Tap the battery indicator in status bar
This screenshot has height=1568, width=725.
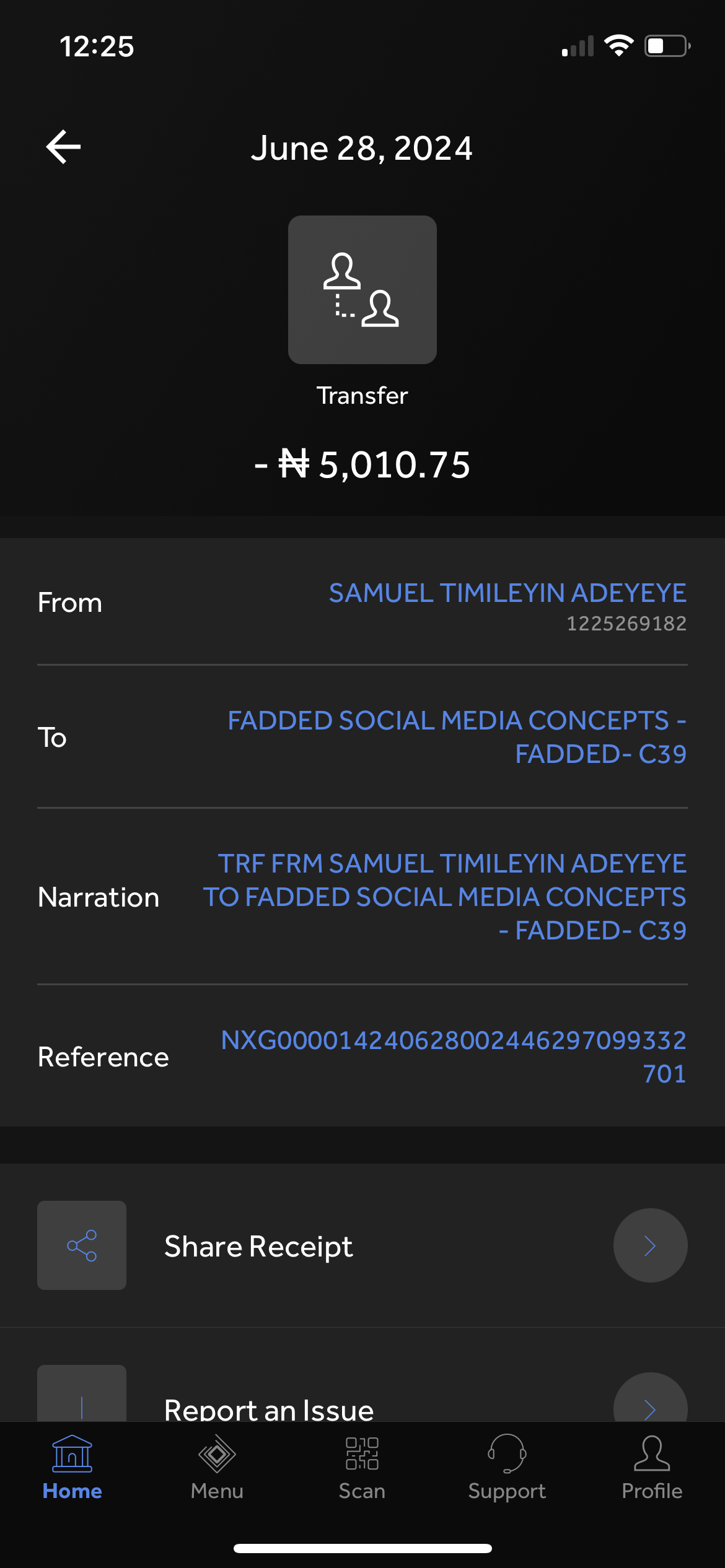(666, 46)
